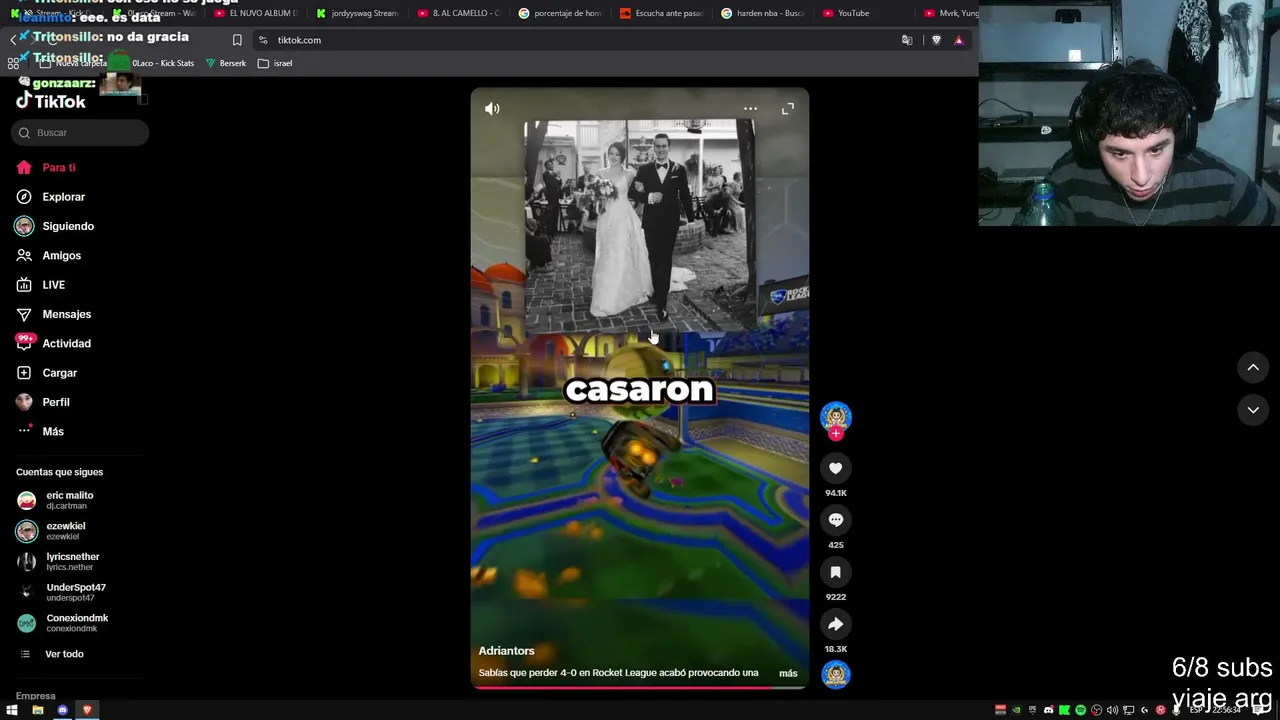Switch to the EL NUVO ALBUM tab
The width and height of the screenshot is (1280, 720).
[257, 13]
